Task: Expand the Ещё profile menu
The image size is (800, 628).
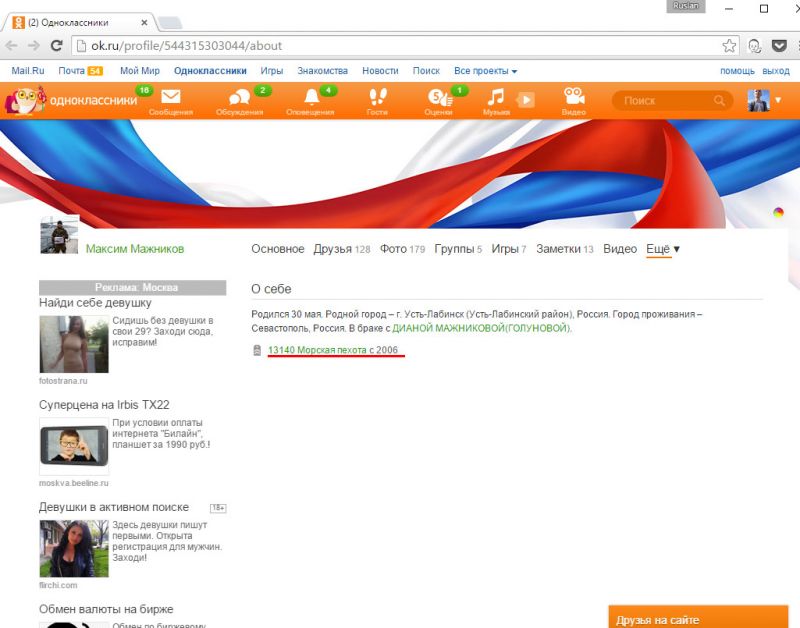Action: (662, 249)
